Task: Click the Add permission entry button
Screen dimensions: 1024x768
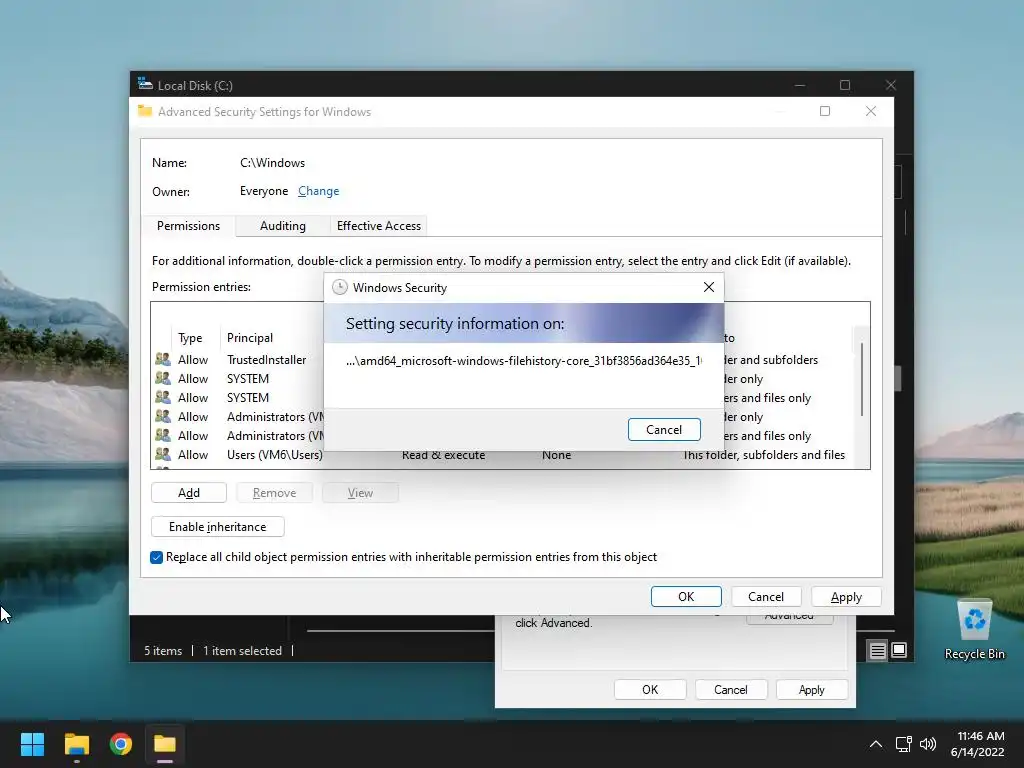Action: coord(189,492)
